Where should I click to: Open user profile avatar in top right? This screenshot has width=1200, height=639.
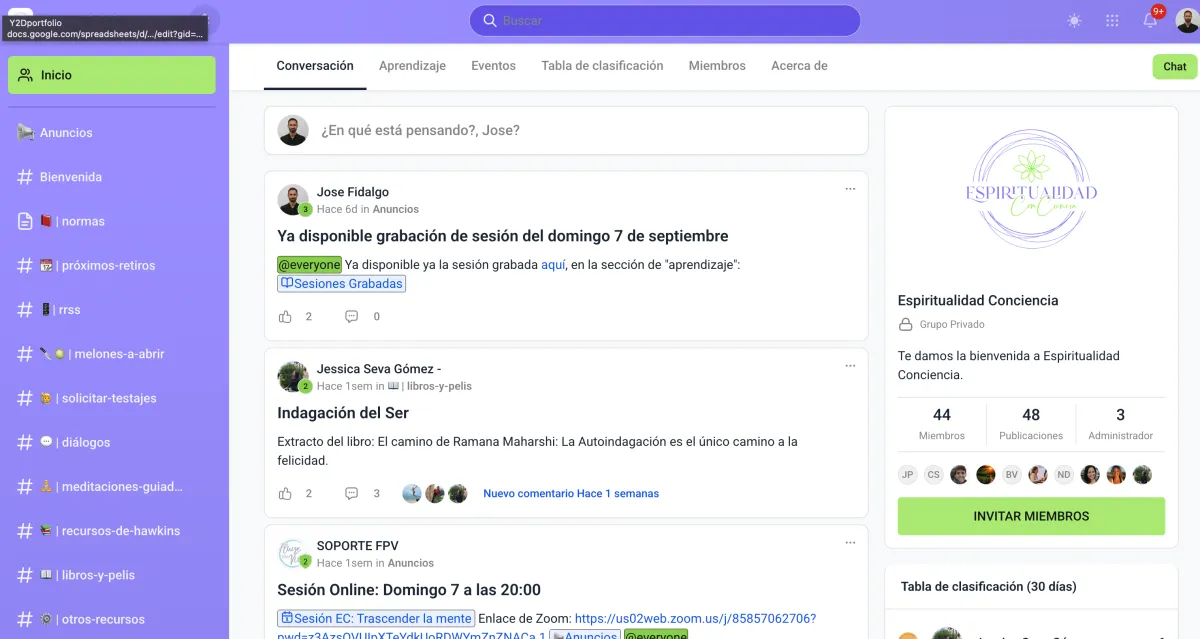[x=1187, y=21]
